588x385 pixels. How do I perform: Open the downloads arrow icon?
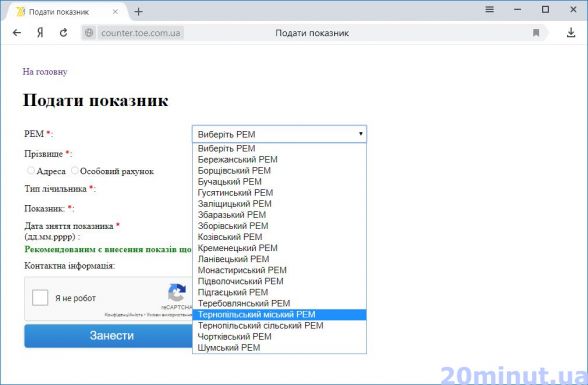point(571,33)
